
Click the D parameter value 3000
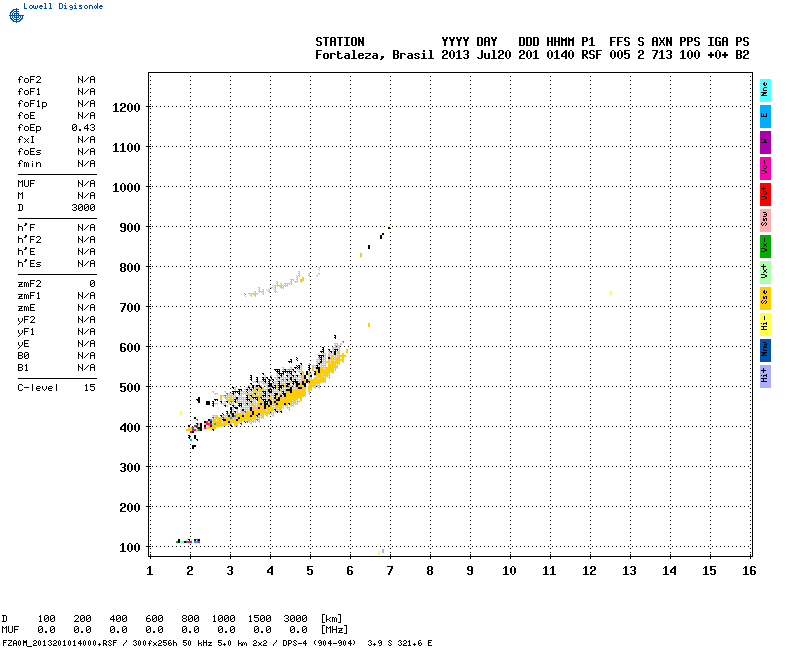[83, 207]
